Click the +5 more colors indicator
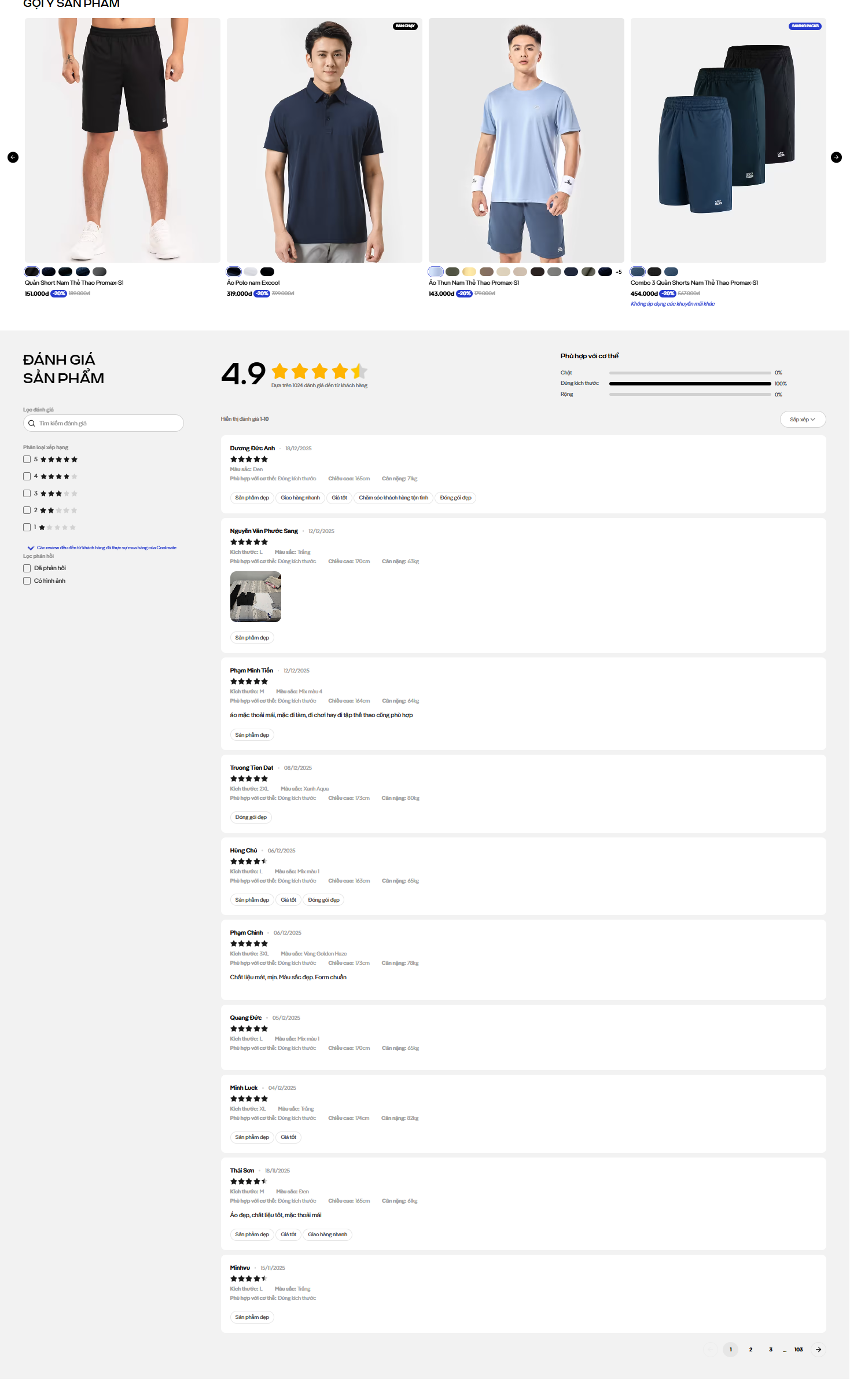Screen dimensions: 861x1400 tap(619, 272)
